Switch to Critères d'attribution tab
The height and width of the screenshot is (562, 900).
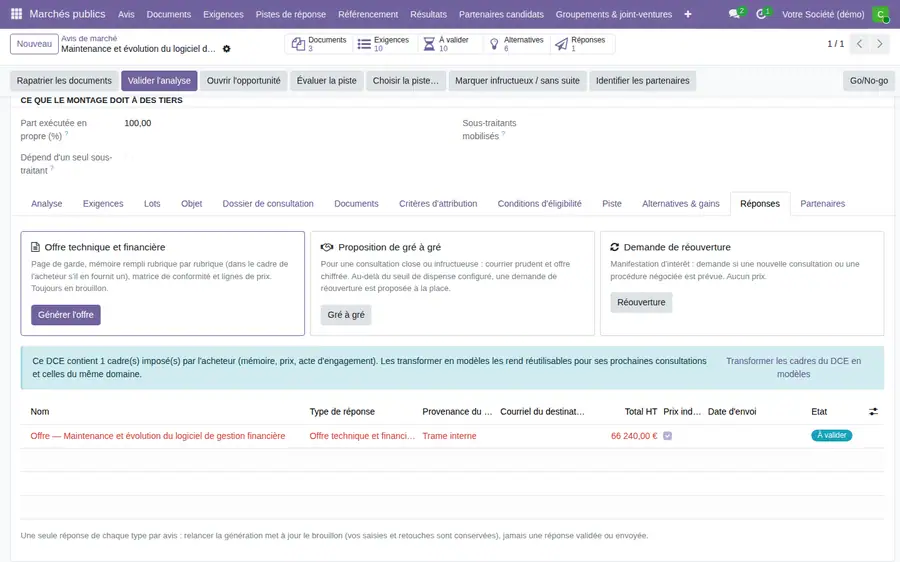[x=438, y=204]
